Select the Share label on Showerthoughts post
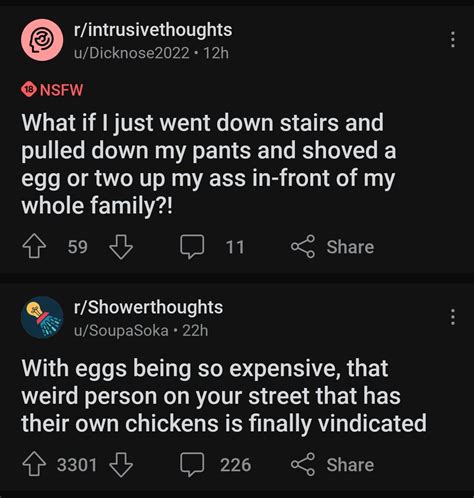474x498 pixels. coord(350,465)
